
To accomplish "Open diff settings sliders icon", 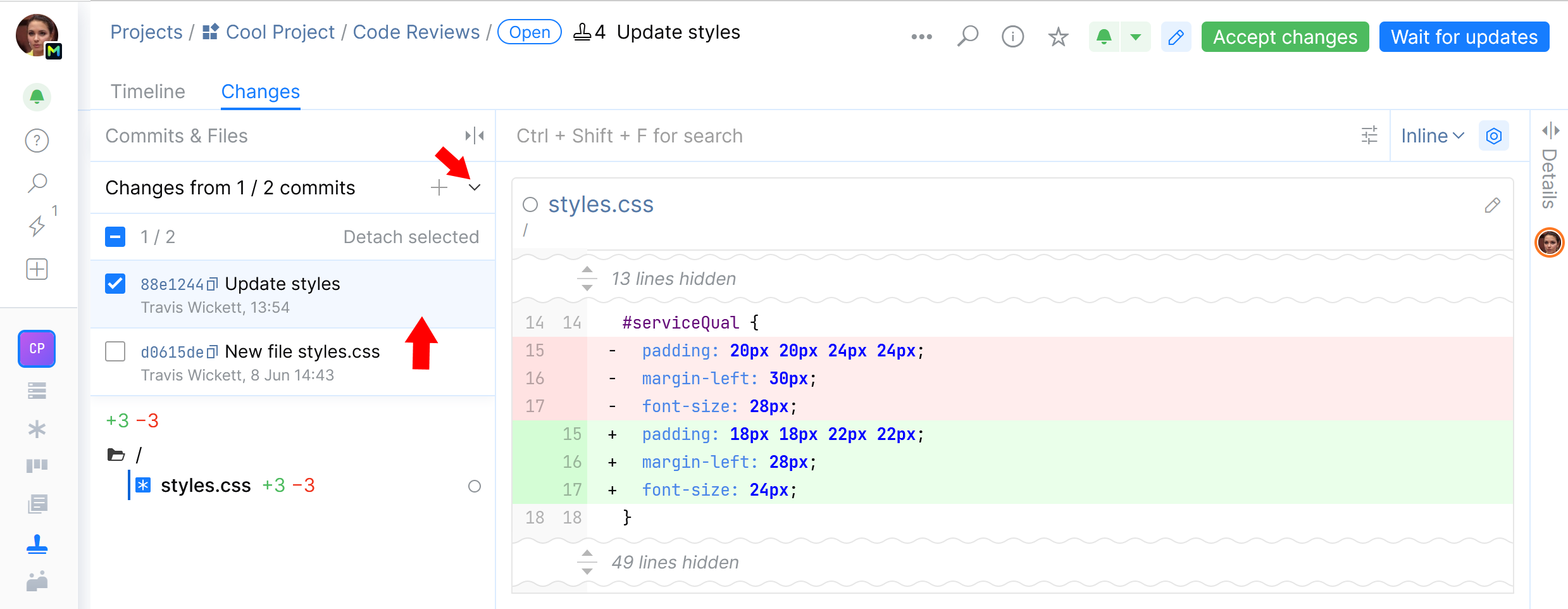I will [x=1369, y=135].
